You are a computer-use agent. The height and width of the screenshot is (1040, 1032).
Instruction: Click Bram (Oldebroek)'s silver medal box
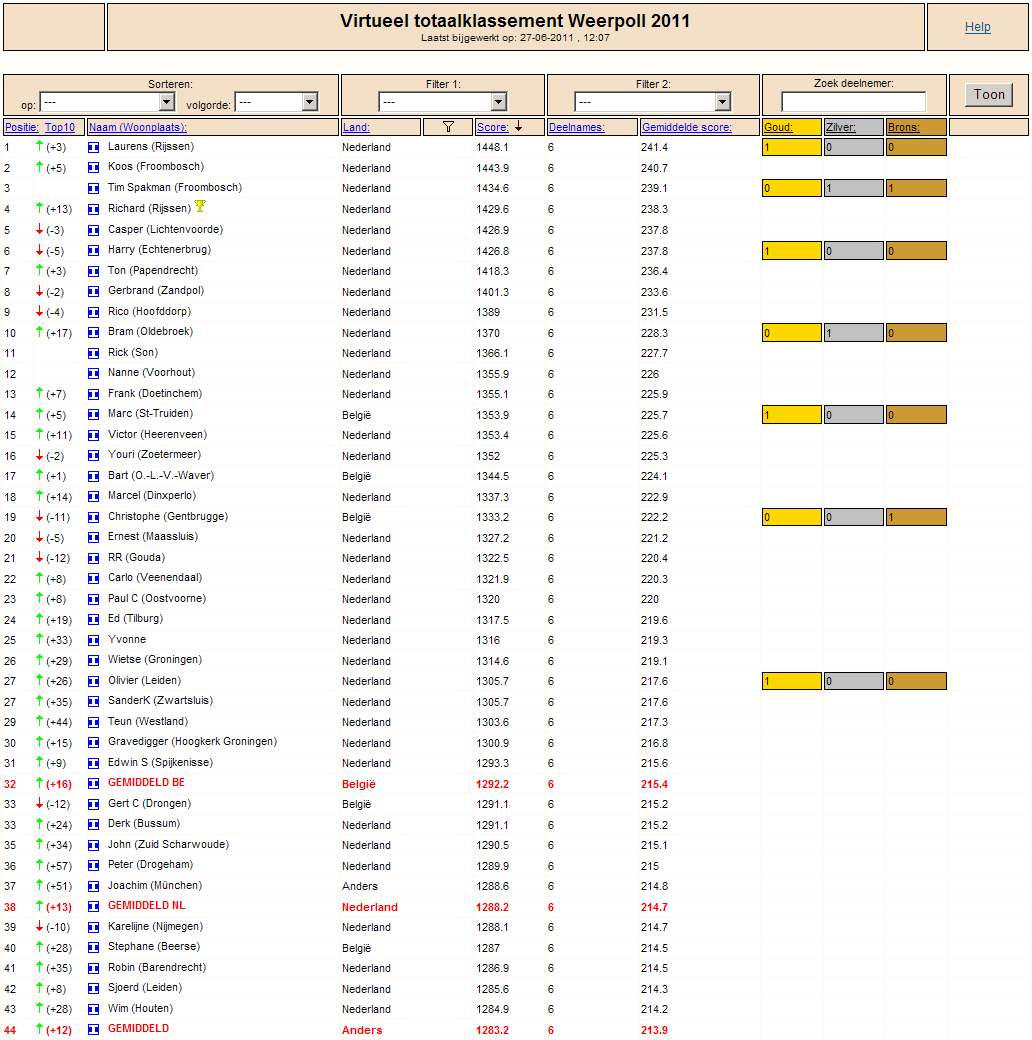(854, 333)
